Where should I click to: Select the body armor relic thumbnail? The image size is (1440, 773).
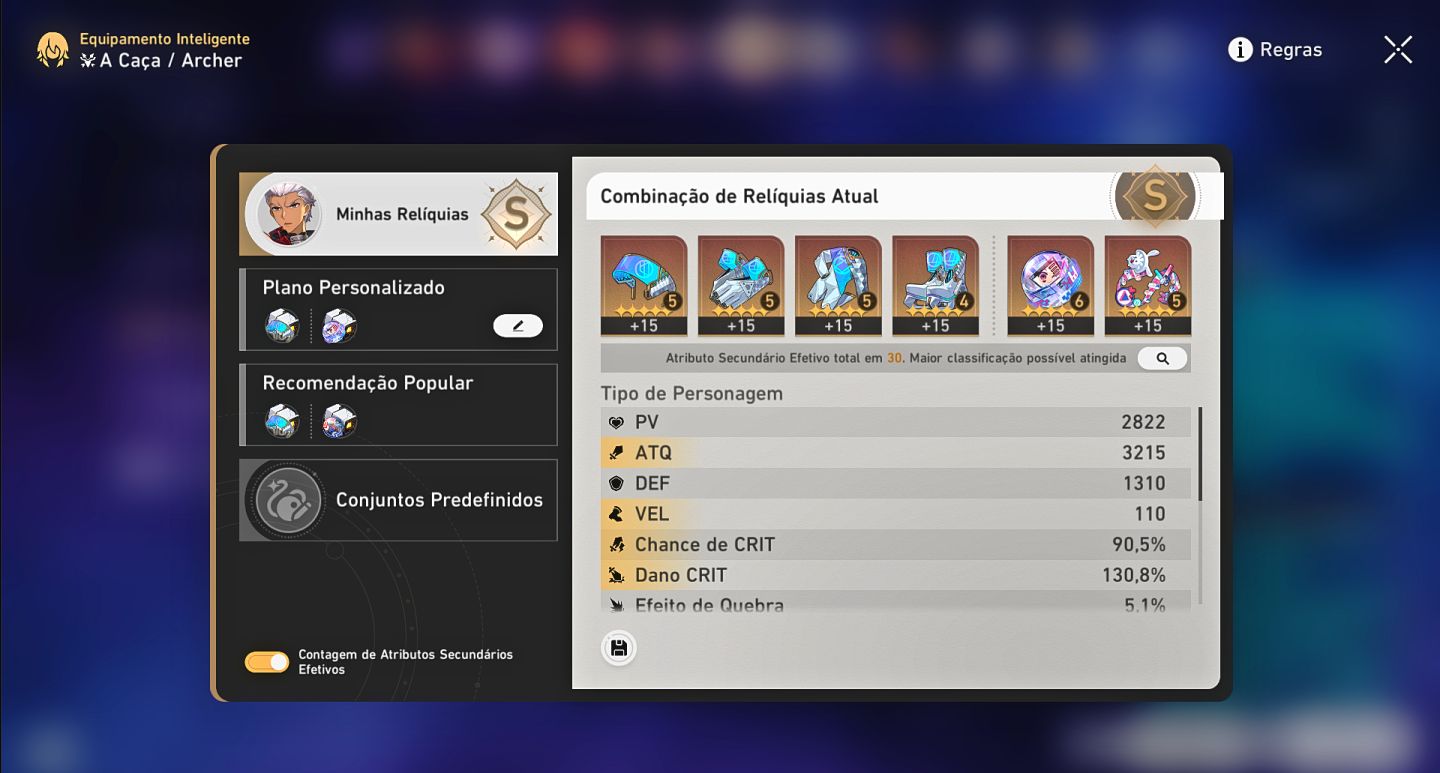838,286
